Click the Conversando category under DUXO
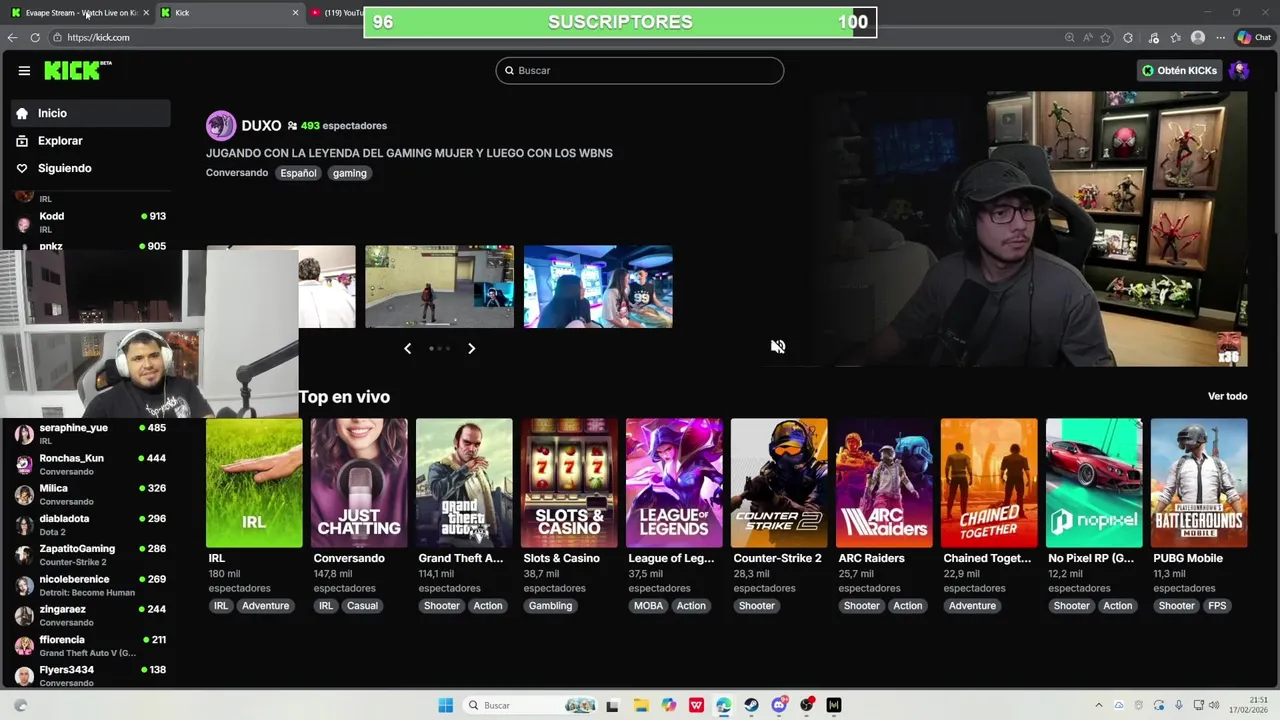1280x720 pixels. coord(237,173)
